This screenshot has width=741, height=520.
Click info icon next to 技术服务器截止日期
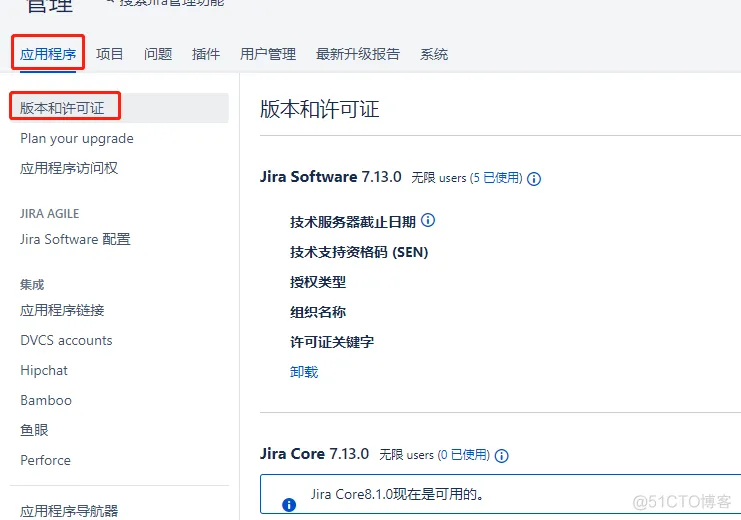(428, 220)
